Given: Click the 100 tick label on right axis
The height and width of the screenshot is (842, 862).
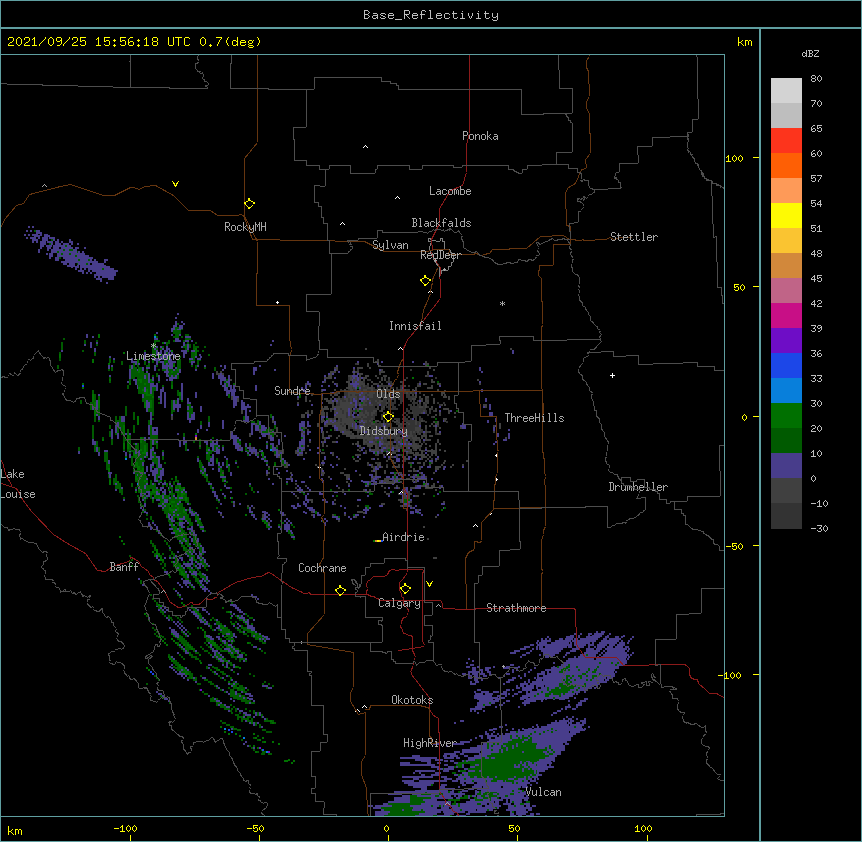Looking at the screenshot, I should click(734, 158).
